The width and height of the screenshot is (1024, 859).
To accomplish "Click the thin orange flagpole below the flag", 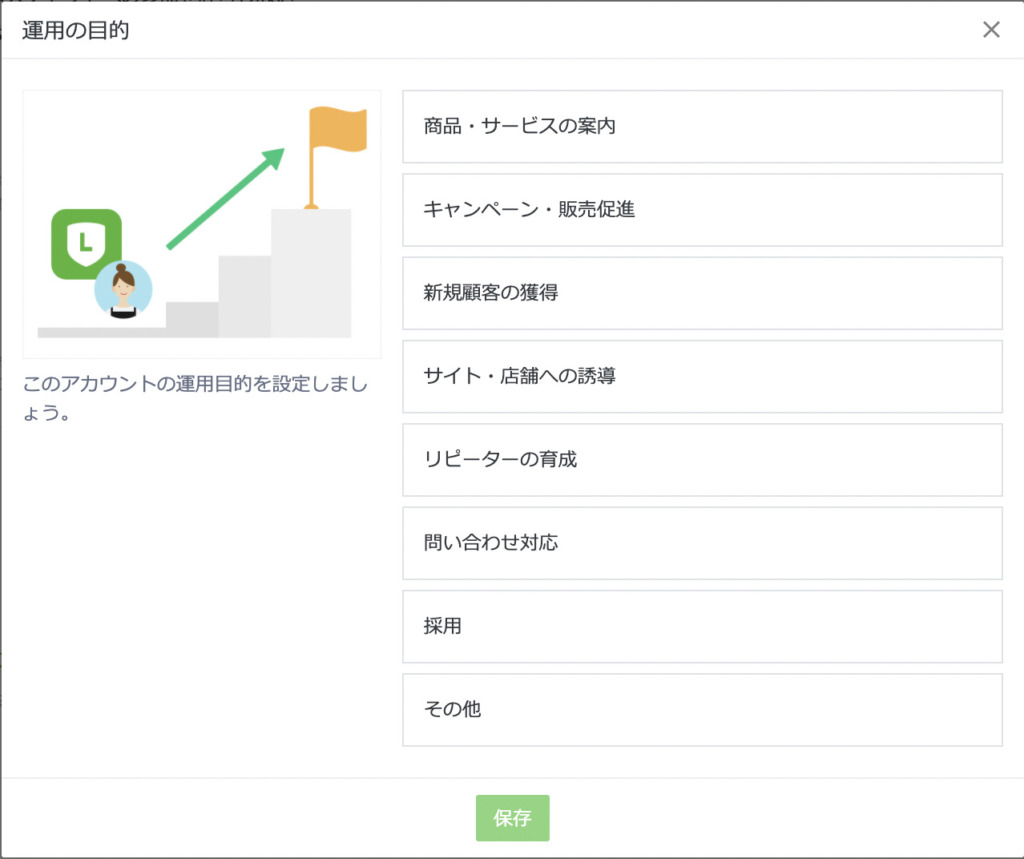I will (x=311, y=178).
